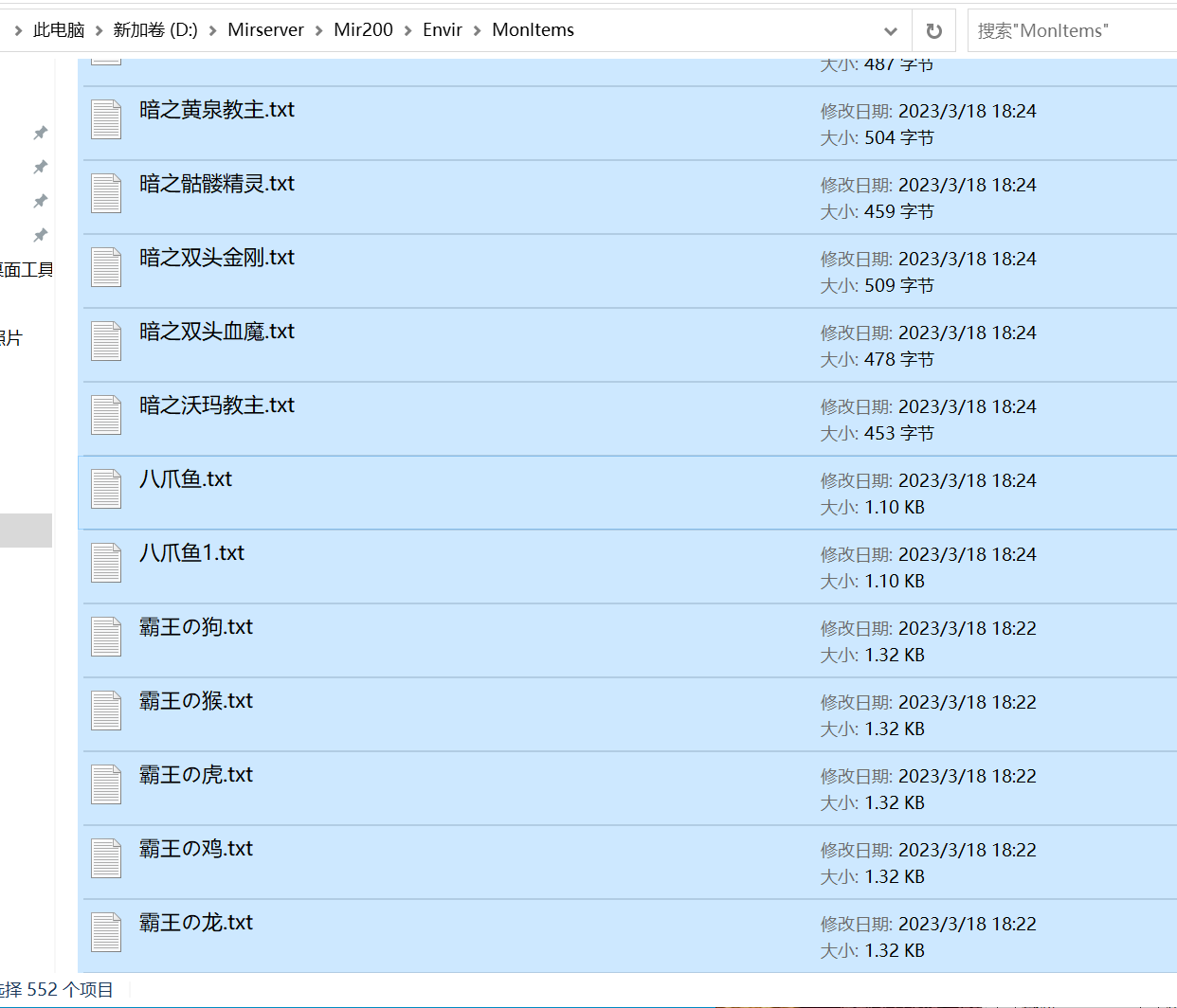The width and height of the screenshot is (1177, 1008).
Task: Pick the file icon of 暗之双头血魔.txt
Action: (x=106, y=341)
